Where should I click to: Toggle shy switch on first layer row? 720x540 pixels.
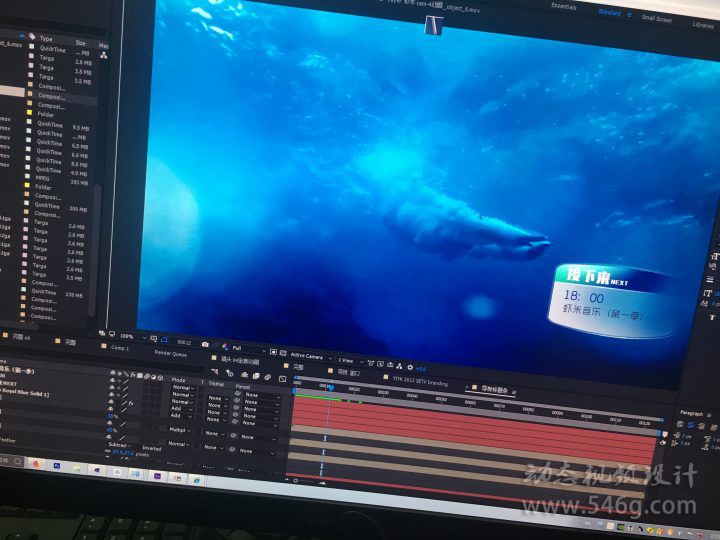112,380
